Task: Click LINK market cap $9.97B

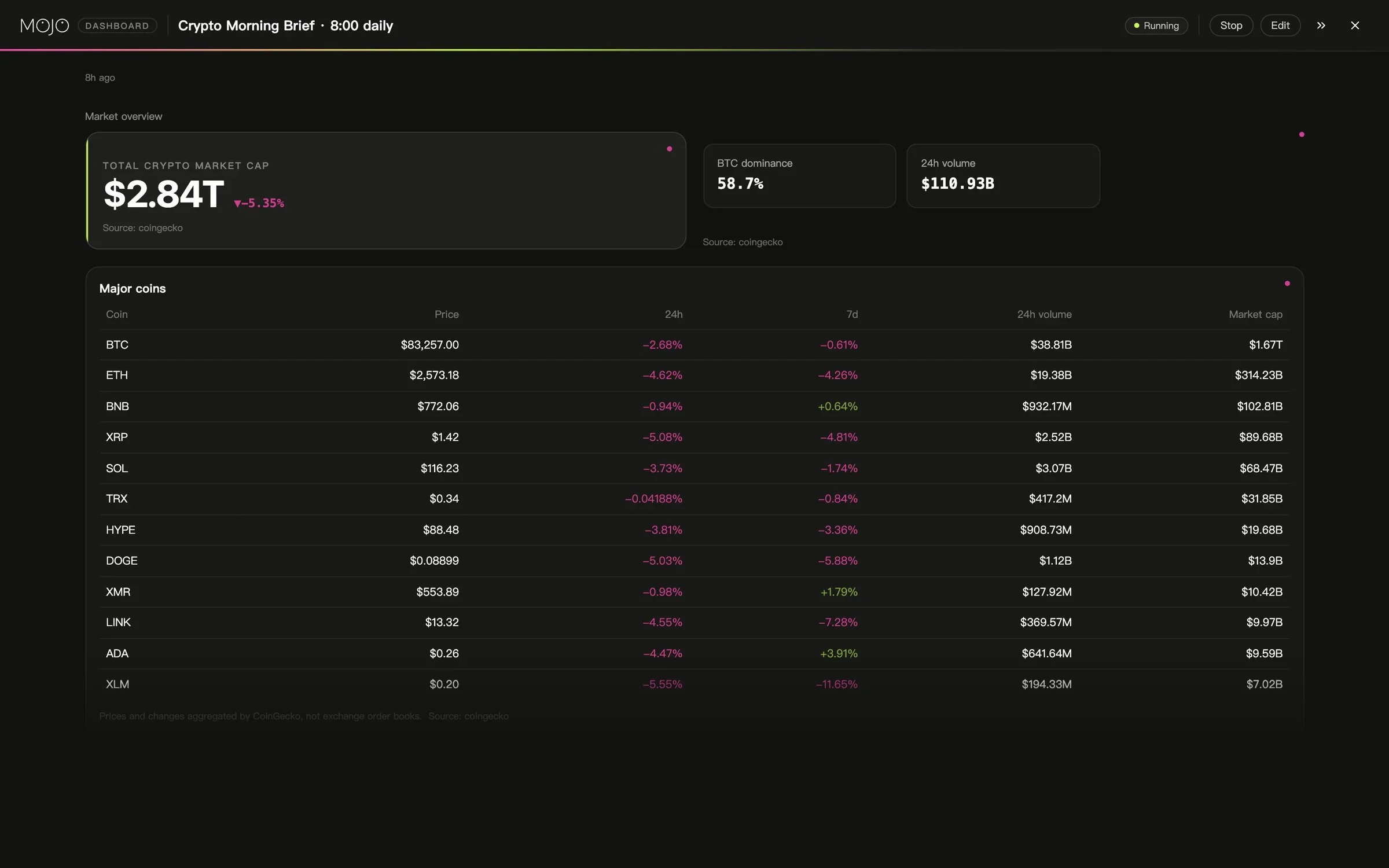Action: pos(1264,622)
